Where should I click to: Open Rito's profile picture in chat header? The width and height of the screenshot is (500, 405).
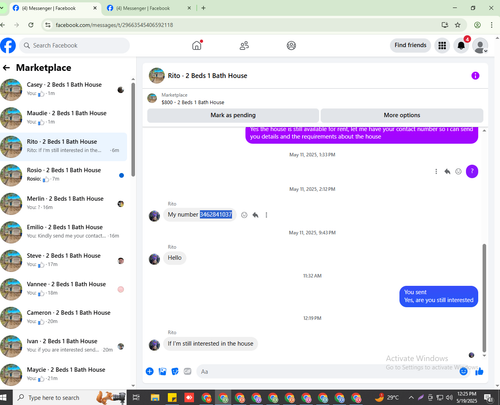click(157, 76)
